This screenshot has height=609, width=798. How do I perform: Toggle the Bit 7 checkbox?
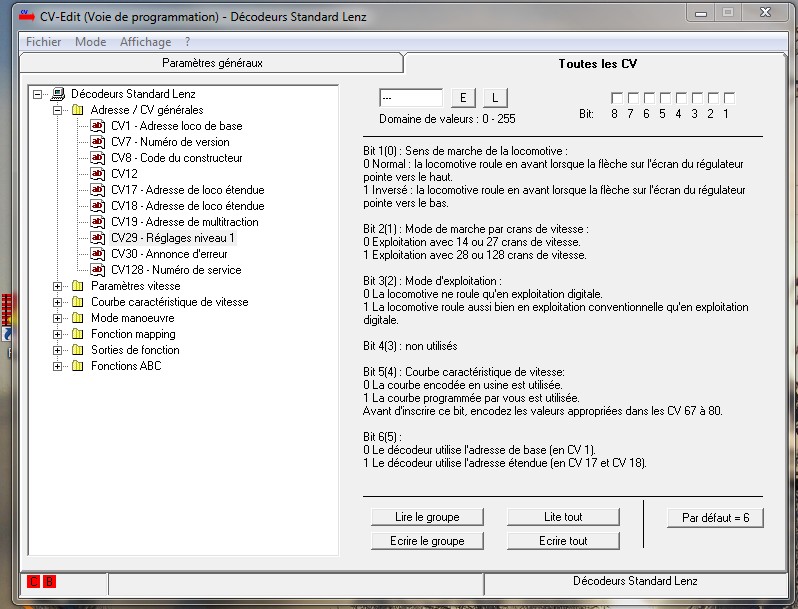(x=633, y=98)
